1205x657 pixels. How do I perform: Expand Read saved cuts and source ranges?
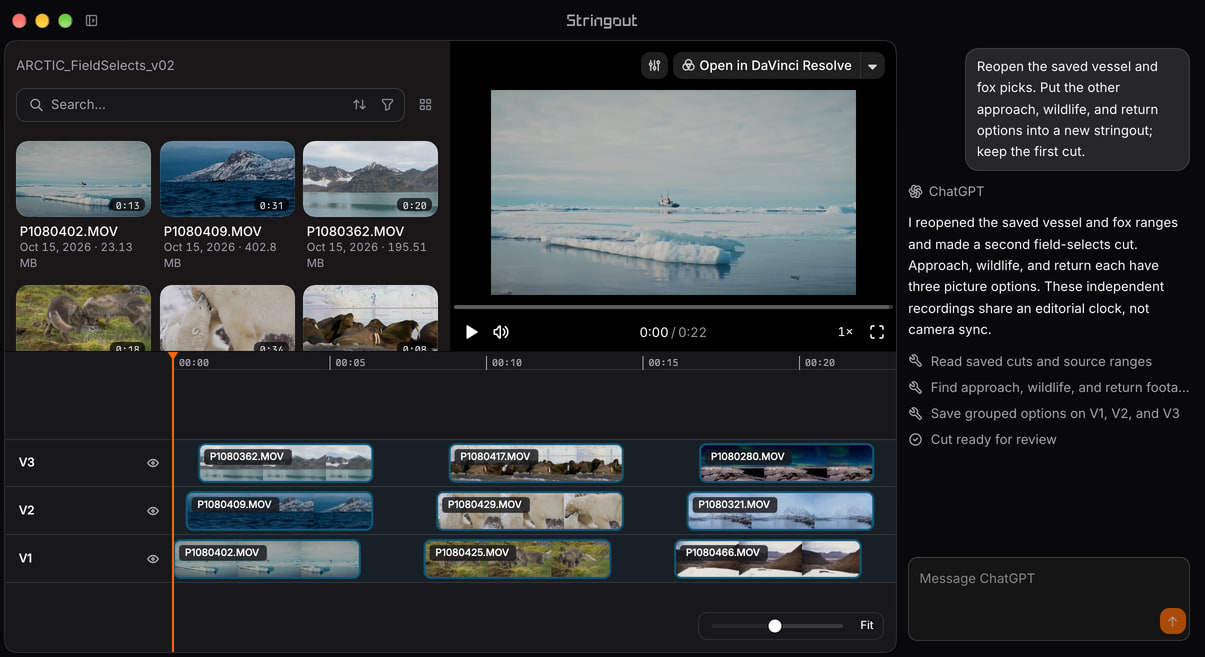(x=1030, y=362)
